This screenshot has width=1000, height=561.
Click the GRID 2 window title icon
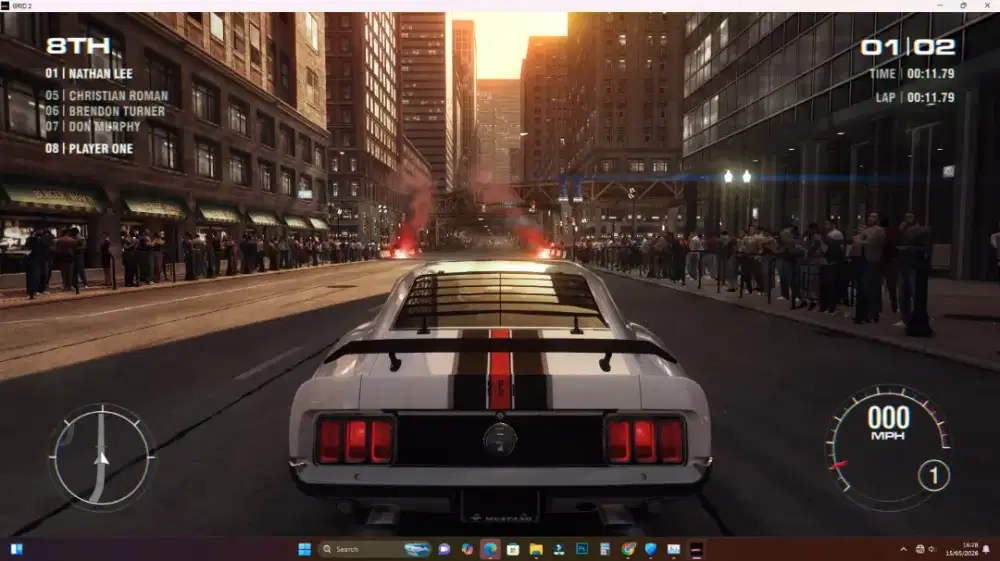click(x=5, y=6)
